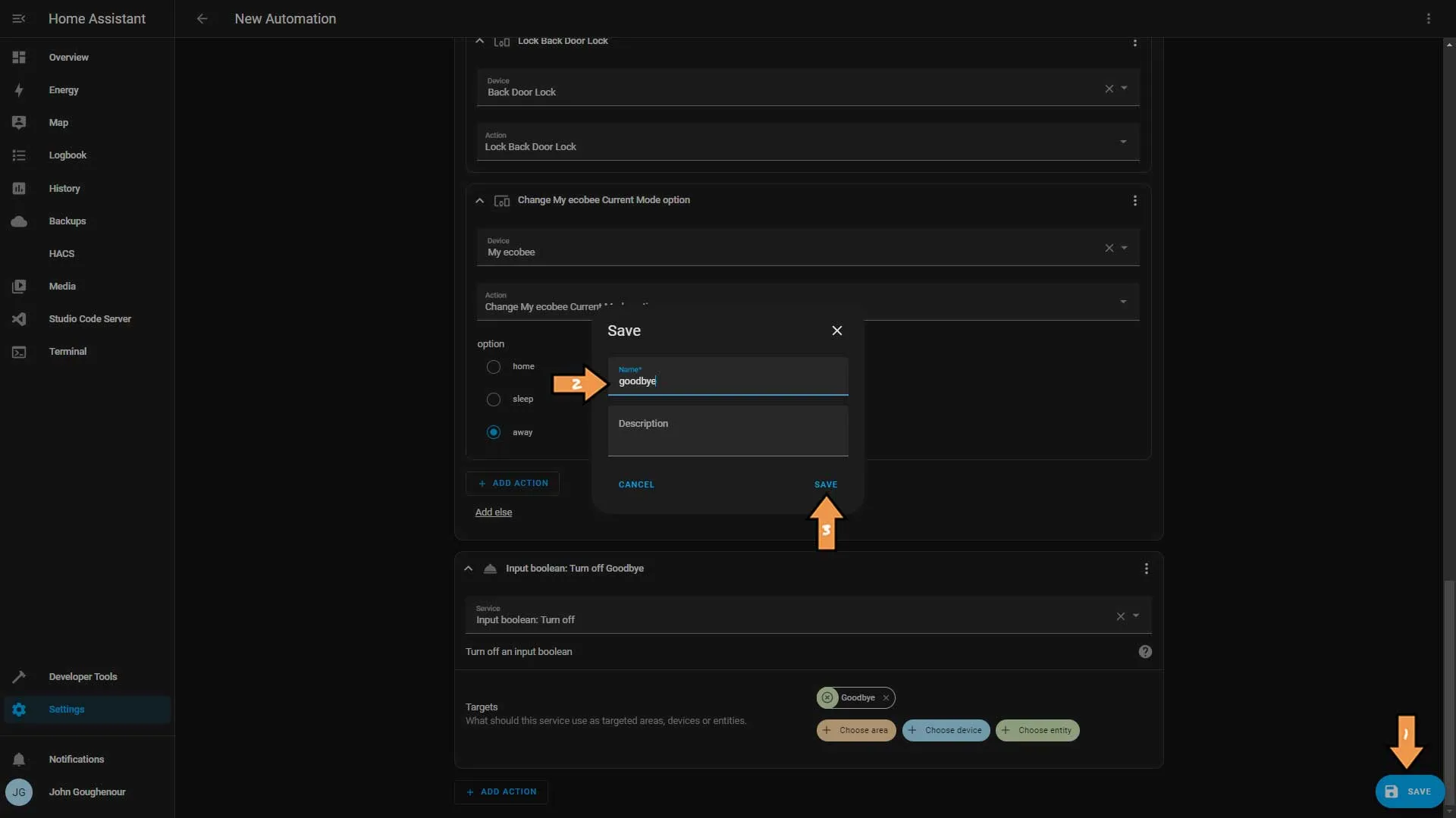Click ADD ACTION below the ecobee action

[513, 483]
